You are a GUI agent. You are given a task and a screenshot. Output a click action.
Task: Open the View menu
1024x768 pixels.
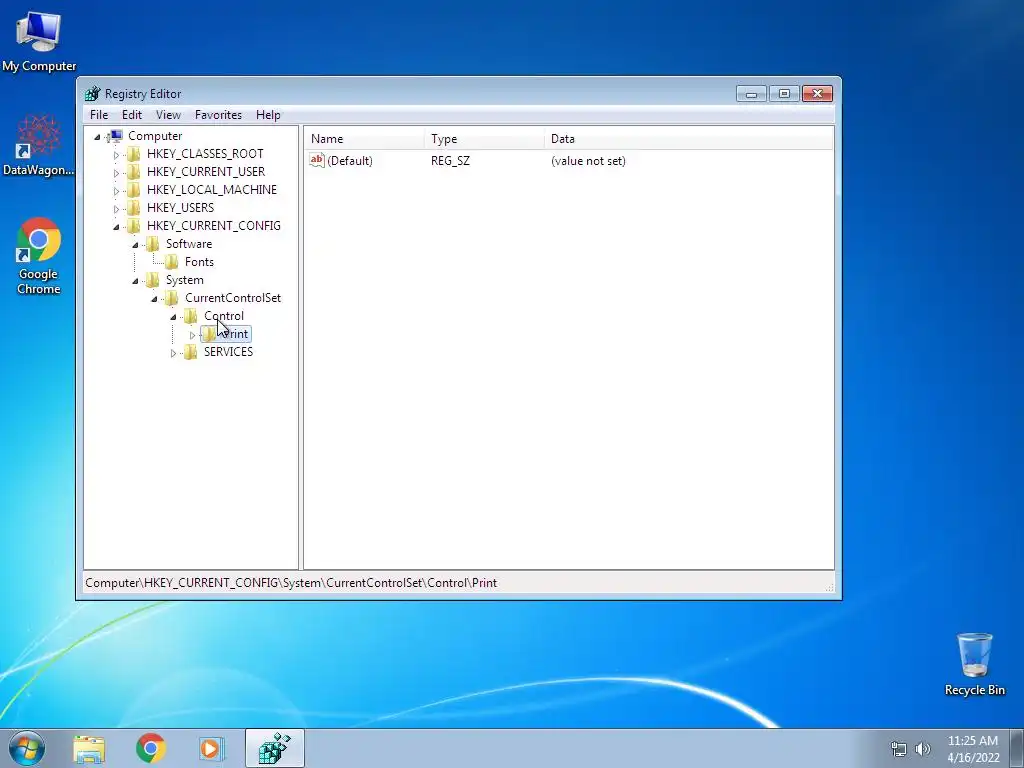click(x=168, y=115)
